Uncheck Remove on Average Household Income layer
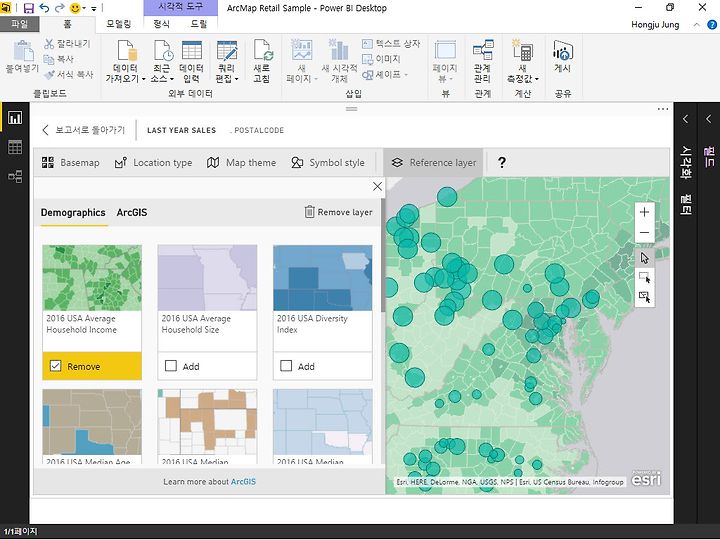This screenshot has height=540, width=720. [x=56, y=366]
